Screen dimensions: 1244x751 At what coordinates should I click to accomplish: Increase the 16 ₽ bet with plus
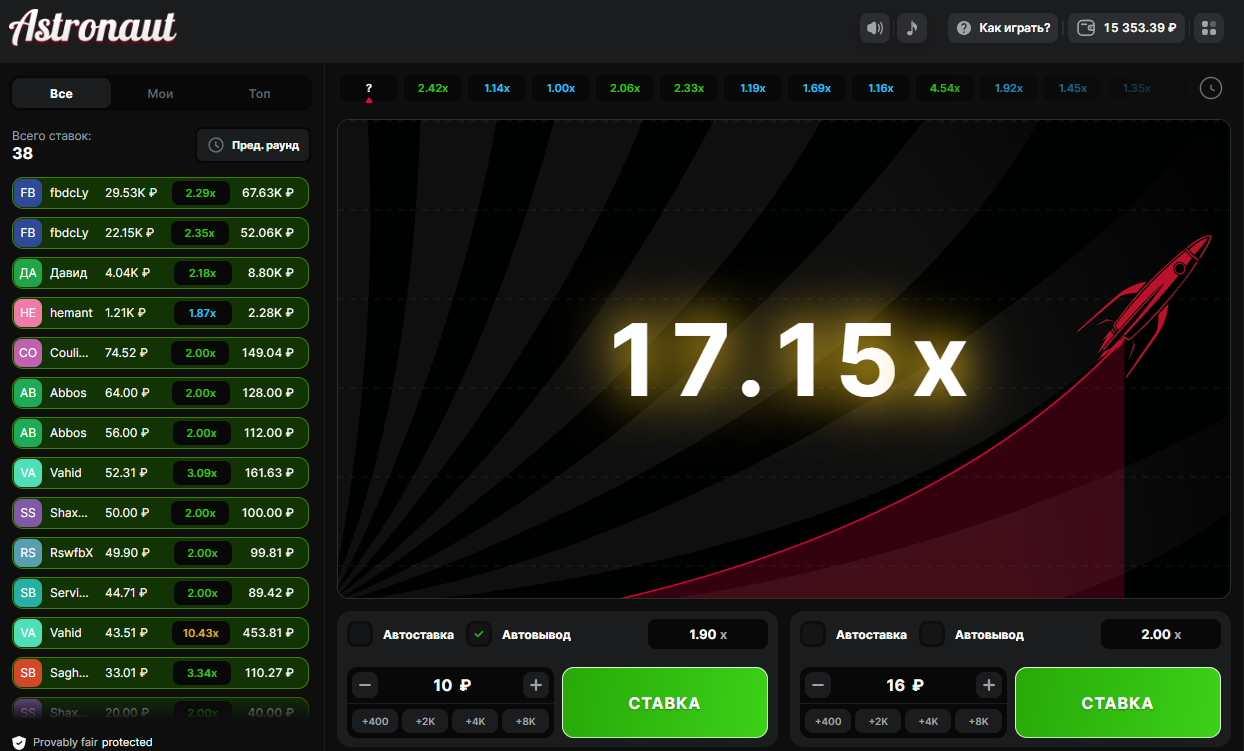pos(989,685)
